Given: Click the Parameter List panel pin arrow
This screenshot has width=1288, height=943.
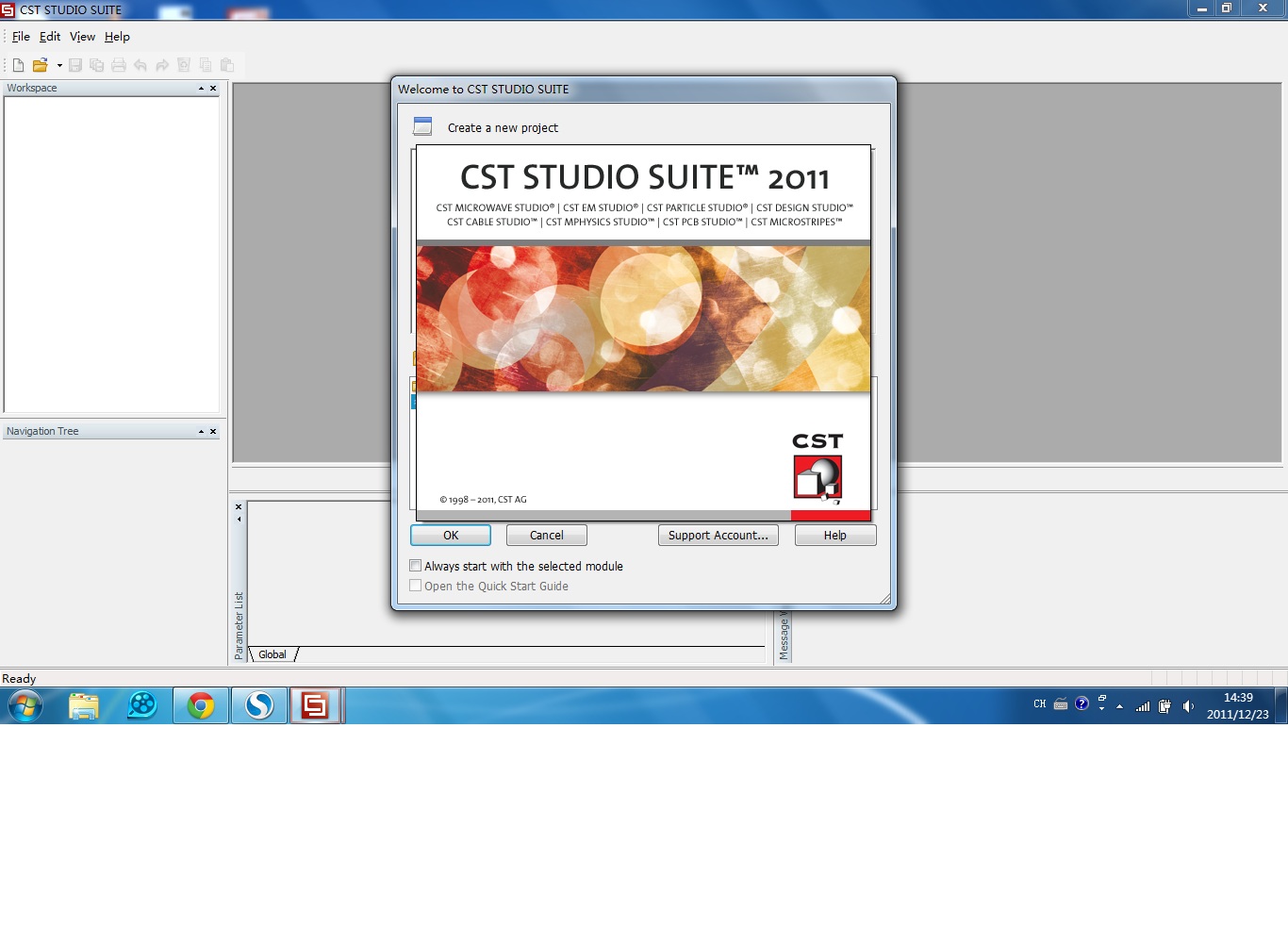Looking at the screenshot, I should [x=239, y=519].
